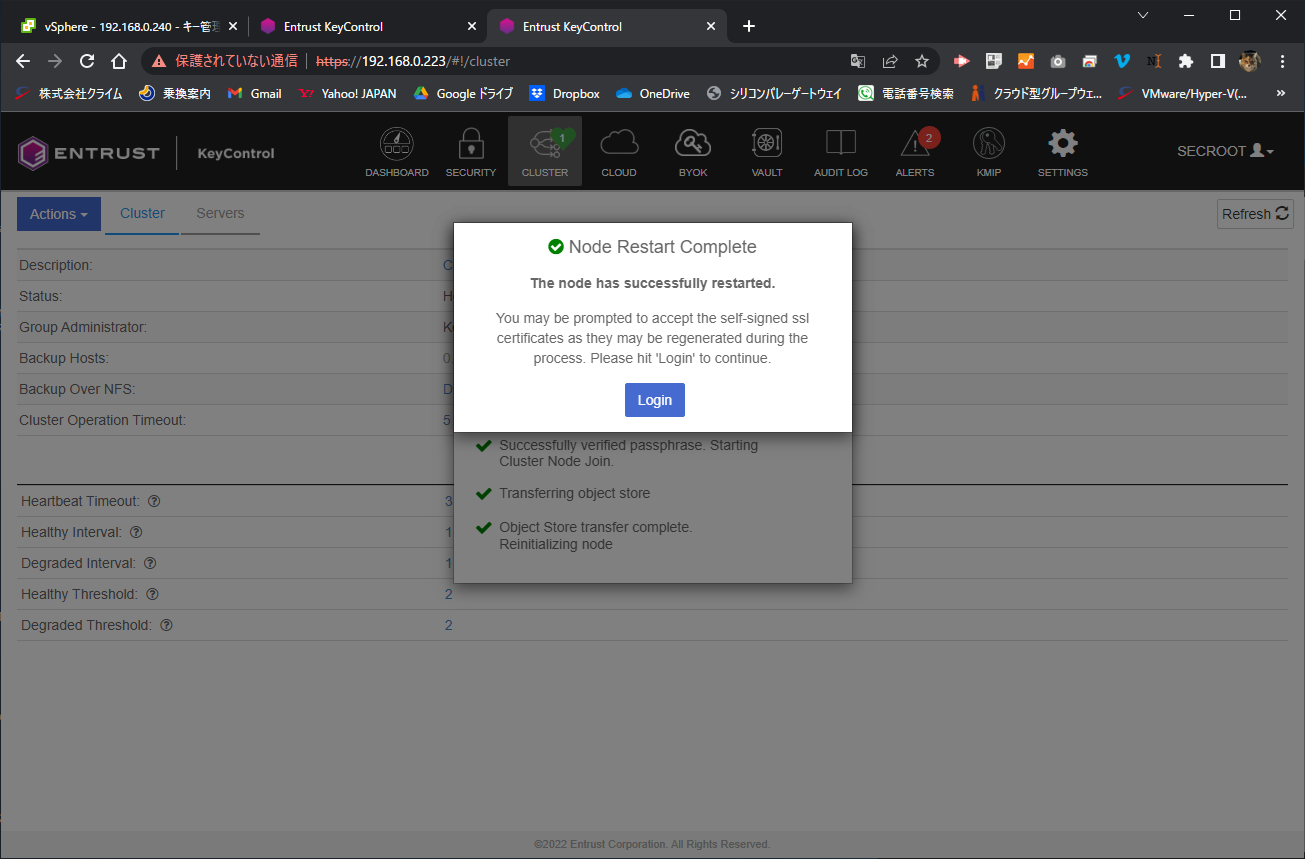
Task: Open the VMware/Hyper-V bookmark
Action: 1183,93
